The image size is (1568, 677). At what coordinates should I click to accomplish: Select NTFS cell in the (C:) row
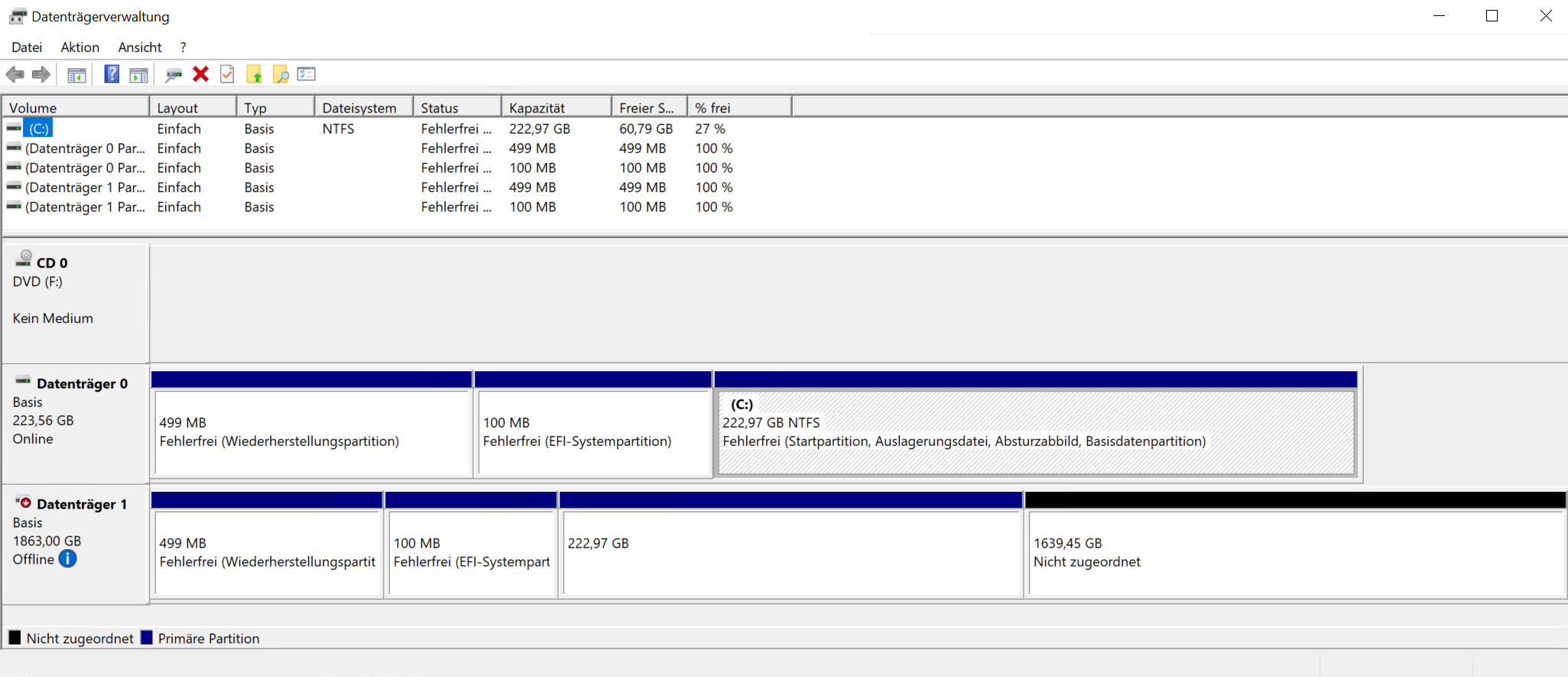tap(338, 129)
